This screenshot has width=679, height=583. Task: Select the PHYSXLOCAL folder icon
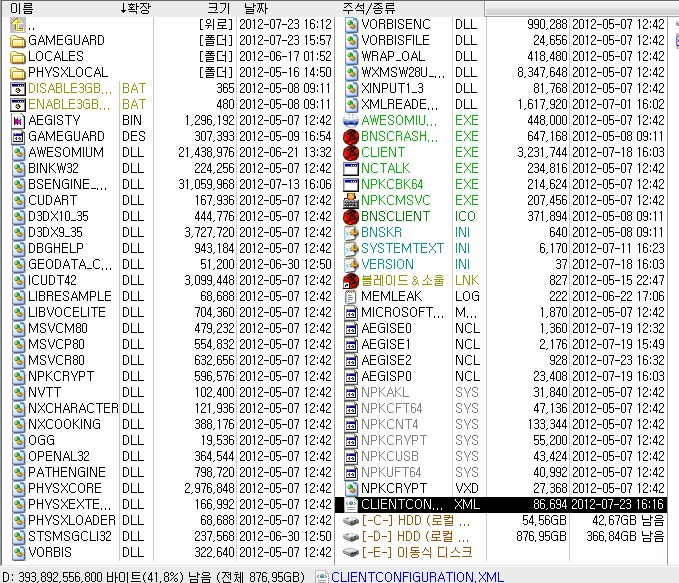click(x=18, y=73)
